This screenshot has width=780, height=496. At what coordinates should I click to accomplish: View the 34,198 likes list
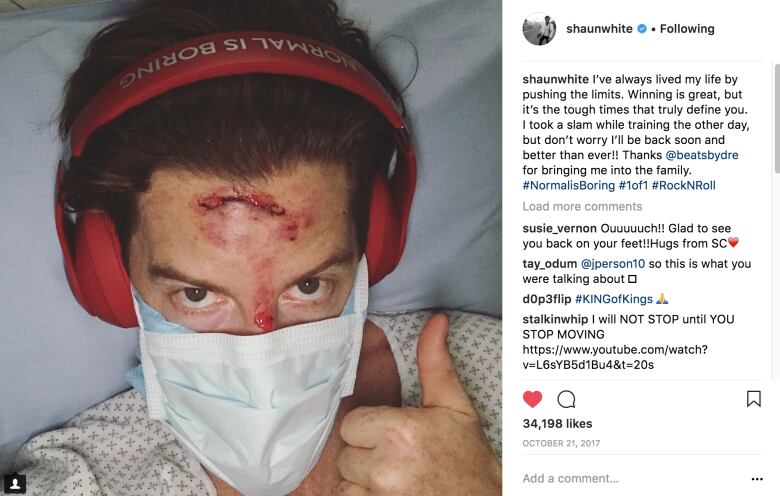pyautogui.click(x=557, y=424)
